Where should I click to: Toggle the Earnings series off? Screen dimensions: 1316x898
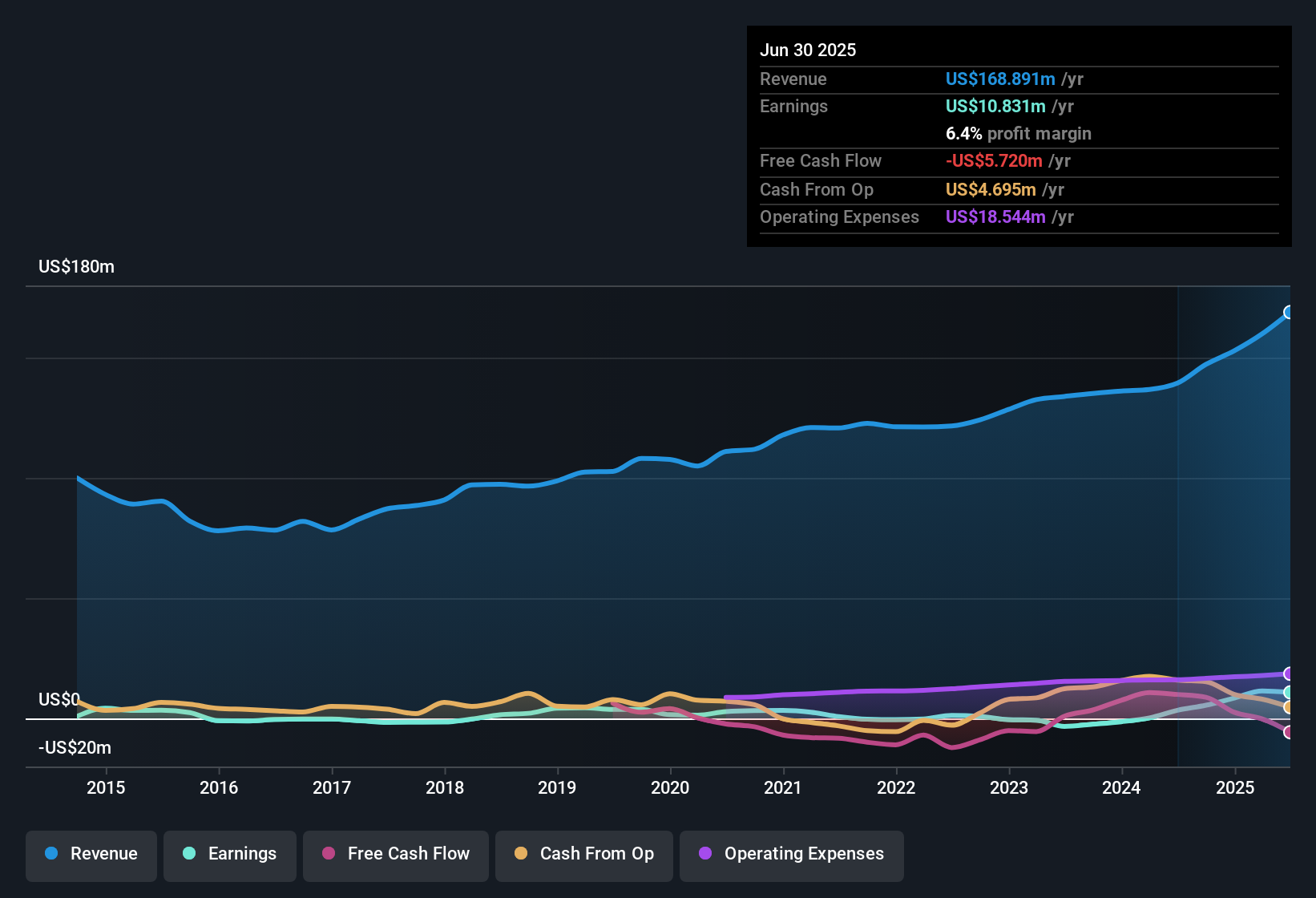click(229, 854)
